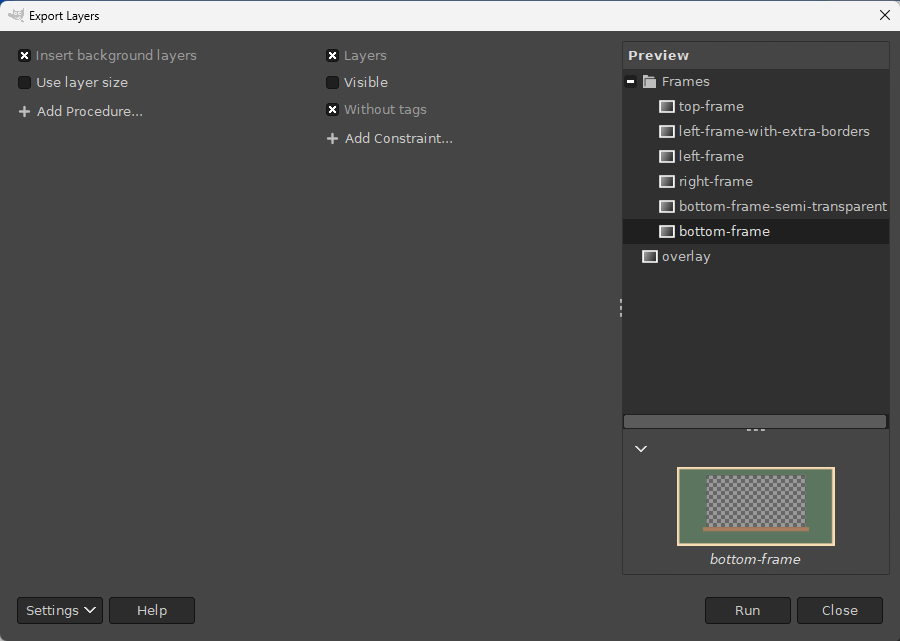The image size is (900, 641).
Task: Click the bottom-frame preview thumbnail
Action: tap(755, 506)
